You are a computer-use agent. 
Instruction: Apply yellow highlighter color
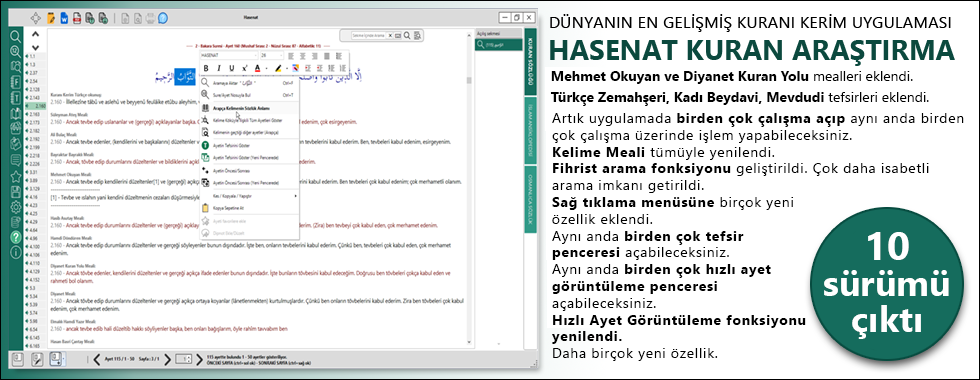click(x=278, y=68)
